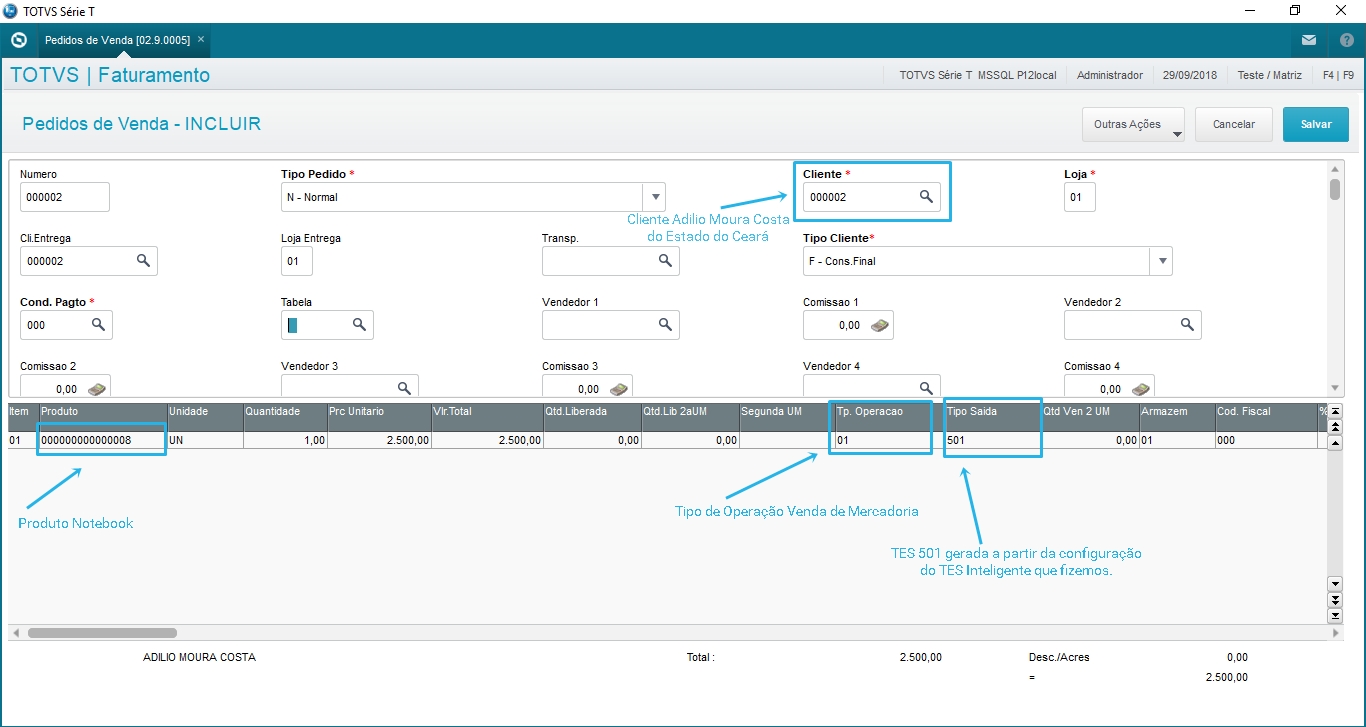This screenshot has height=727, width=1366.
Task: Click the Teste / Matriz header label
Action: 1270,75
